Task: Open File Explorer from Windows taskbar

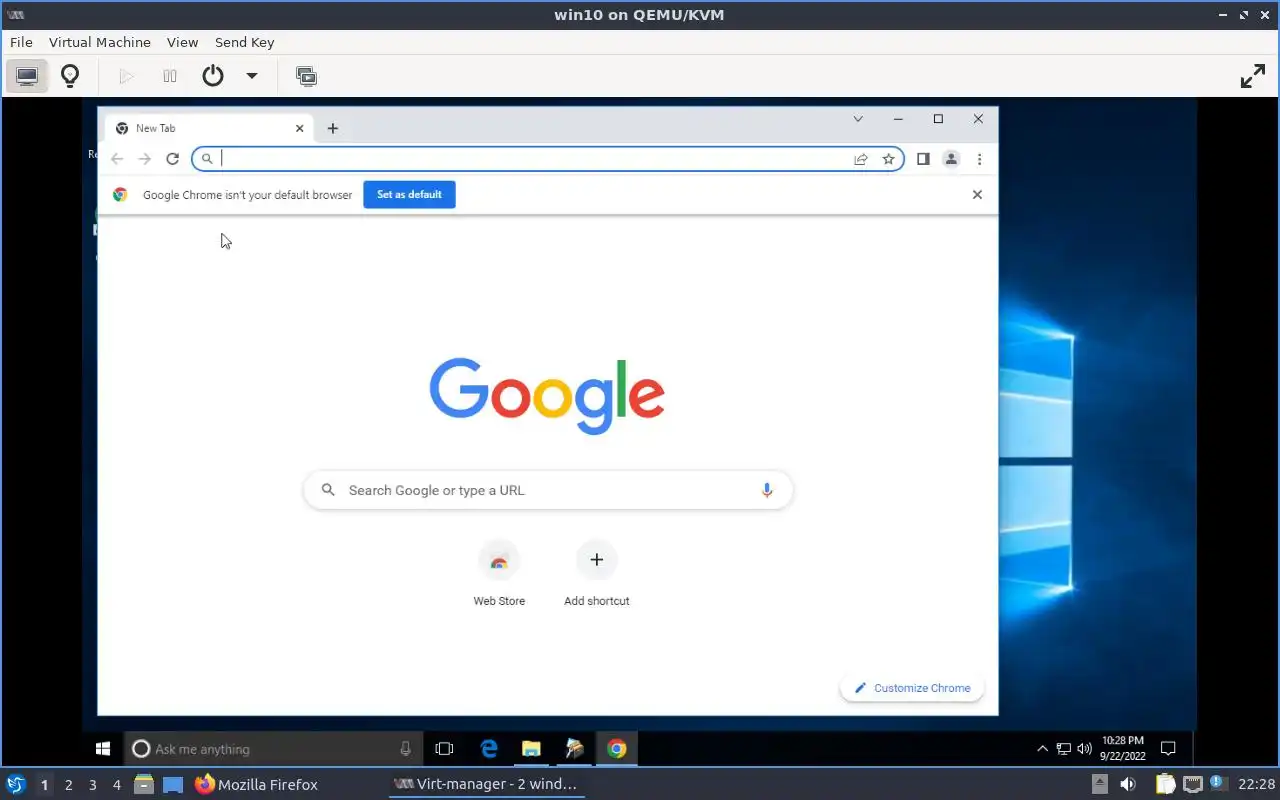Action: tap(531, 748)
